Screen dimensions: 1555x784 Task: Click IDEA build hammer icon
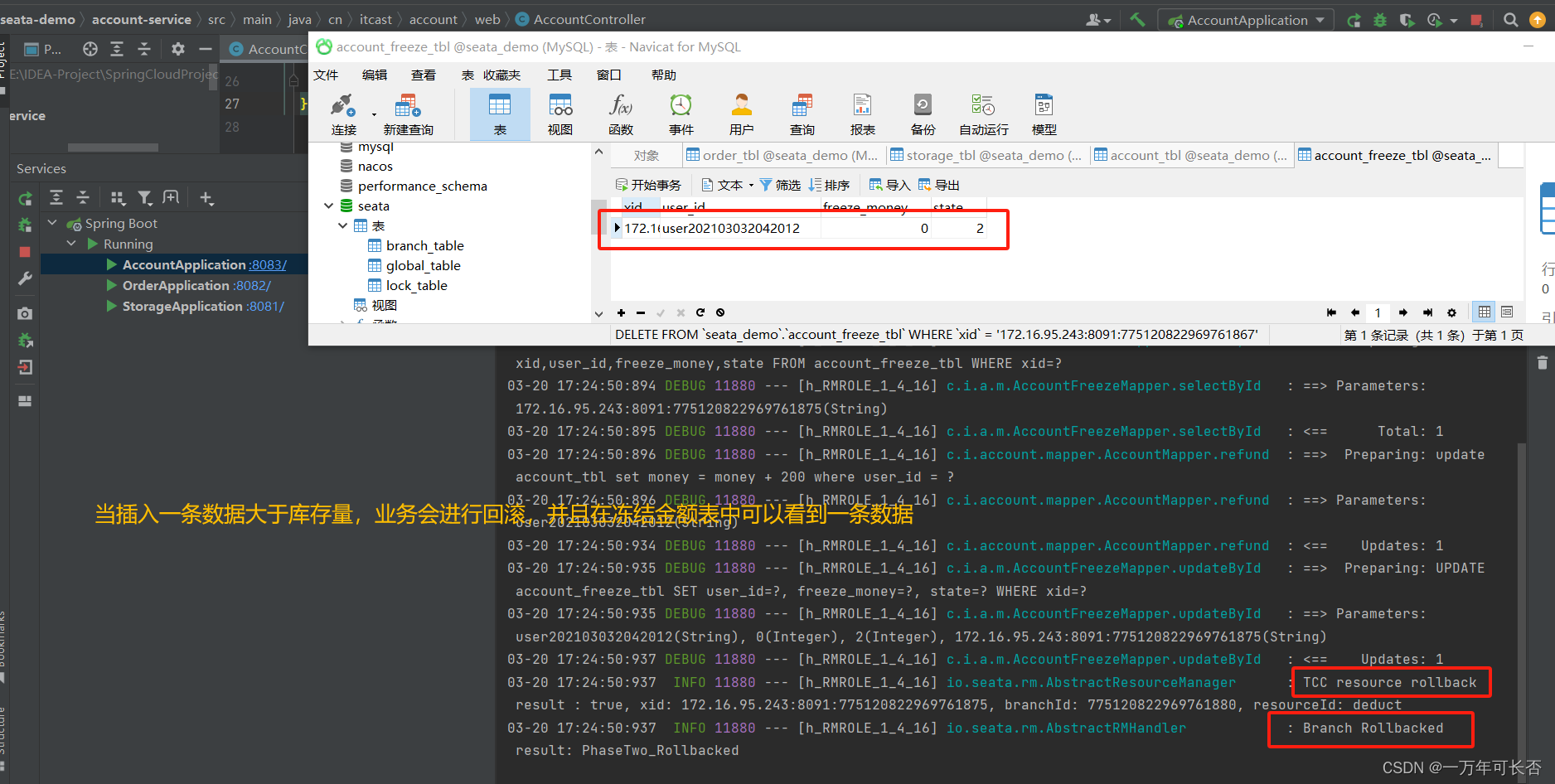pos(1137,19)
